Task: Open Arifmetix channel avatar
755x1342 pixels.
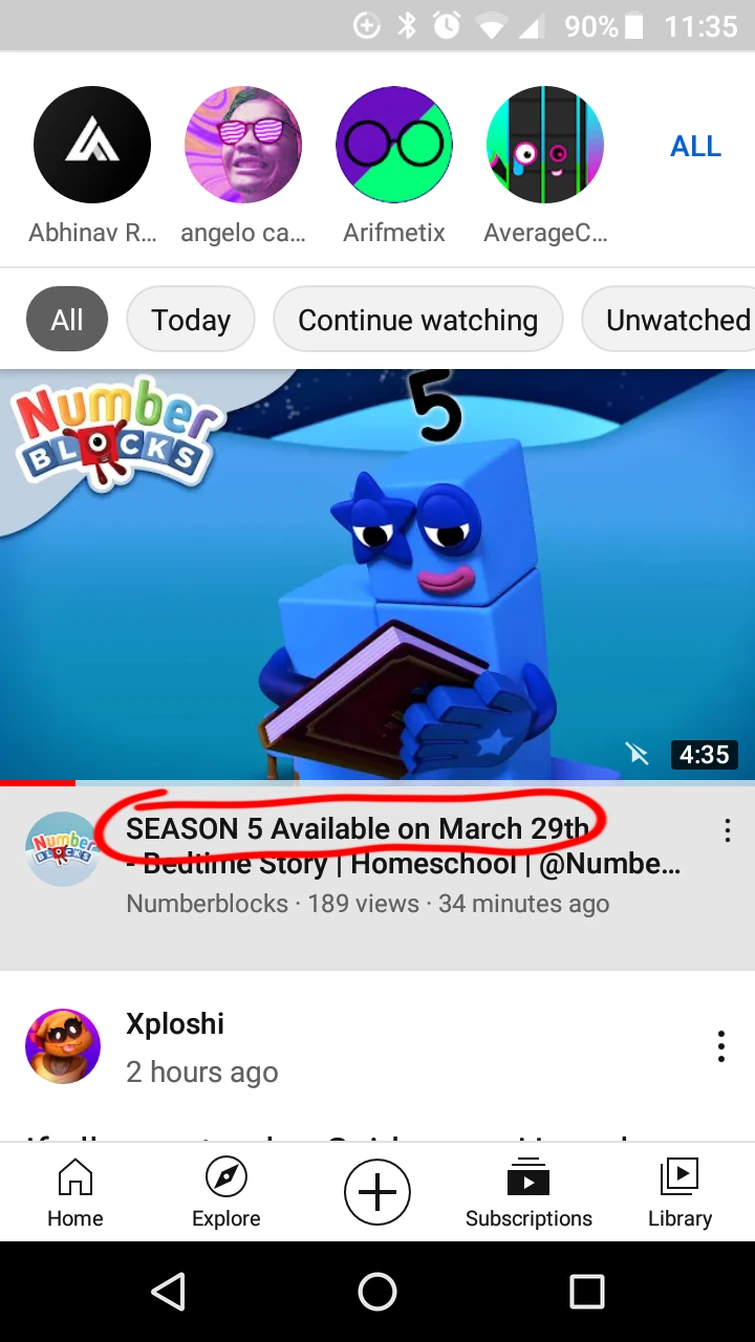Action: point(394,145)
